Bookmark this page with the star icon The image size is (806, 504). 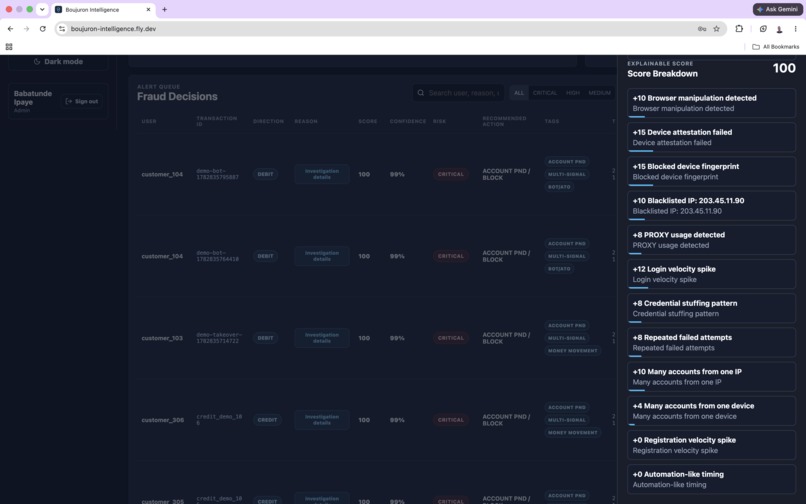click(x=717, y=29)
